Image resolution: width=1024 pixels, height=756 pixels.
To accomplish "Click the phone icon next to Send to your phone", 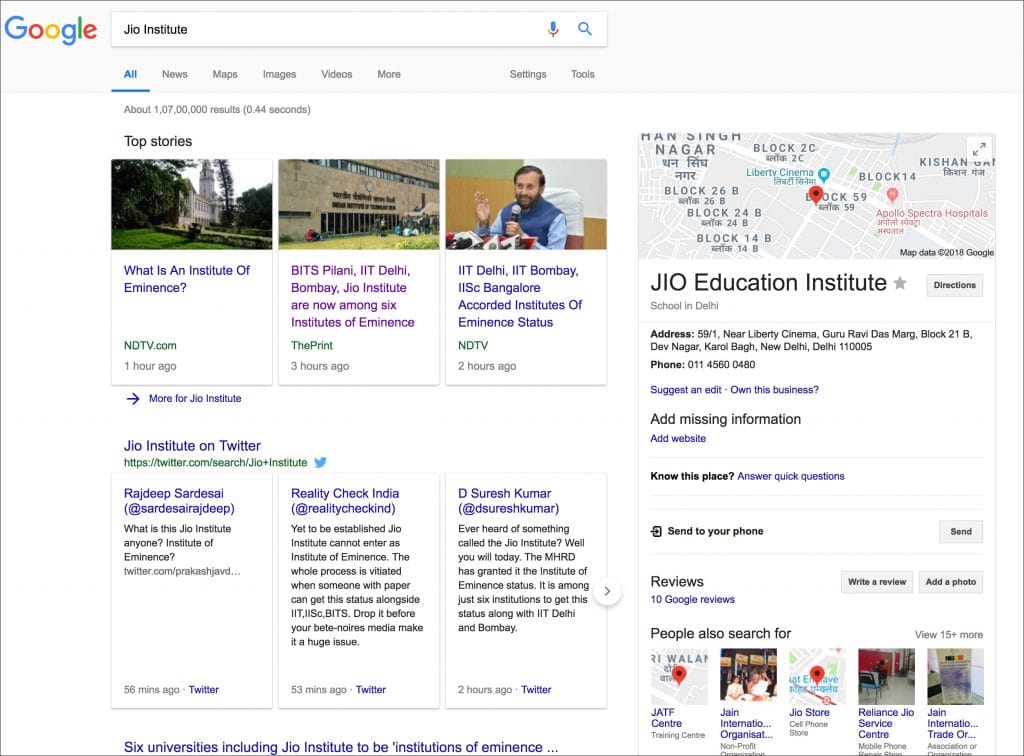I will 656,531.
